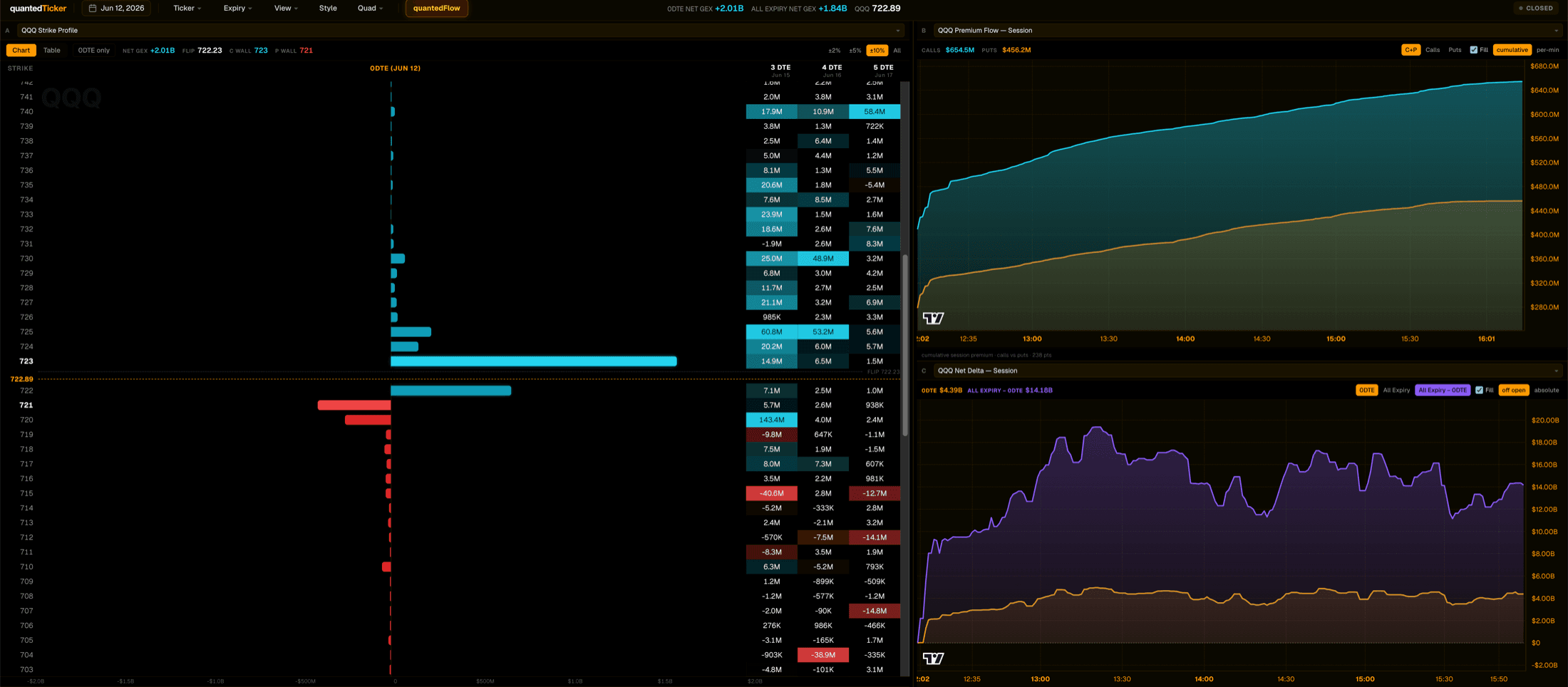
Task: Click the 5 DTE column header
Action: [x=883, y=71]
